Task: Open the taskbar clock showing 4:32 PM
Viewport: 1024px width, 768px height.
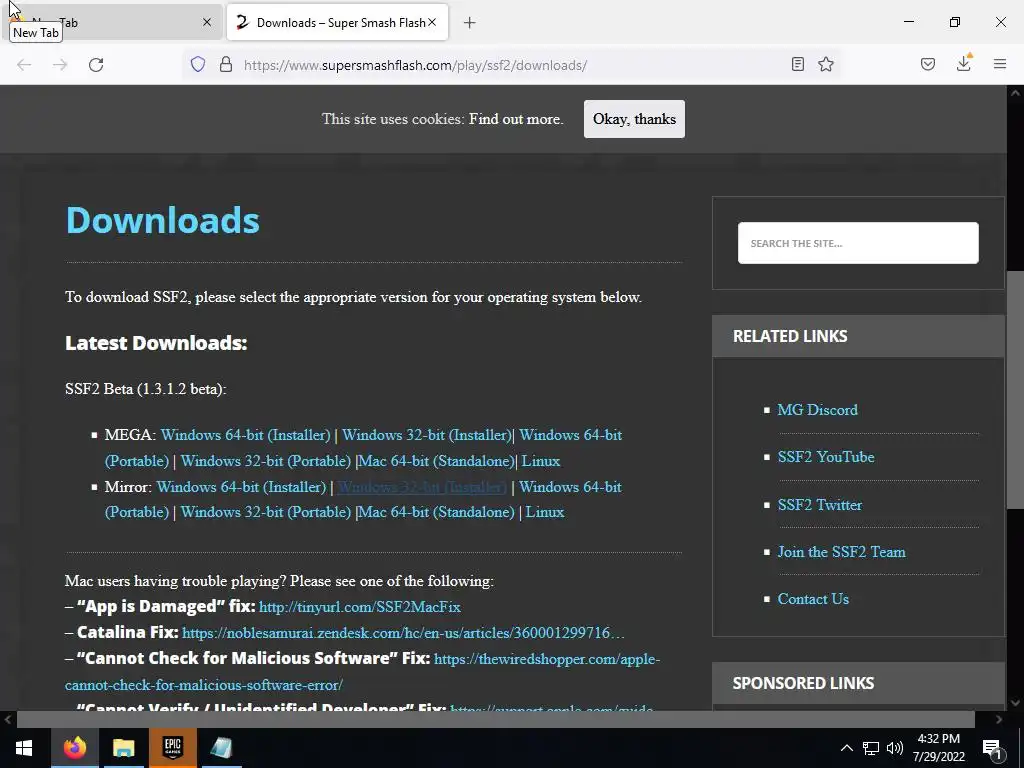Action: pos(938,748)
